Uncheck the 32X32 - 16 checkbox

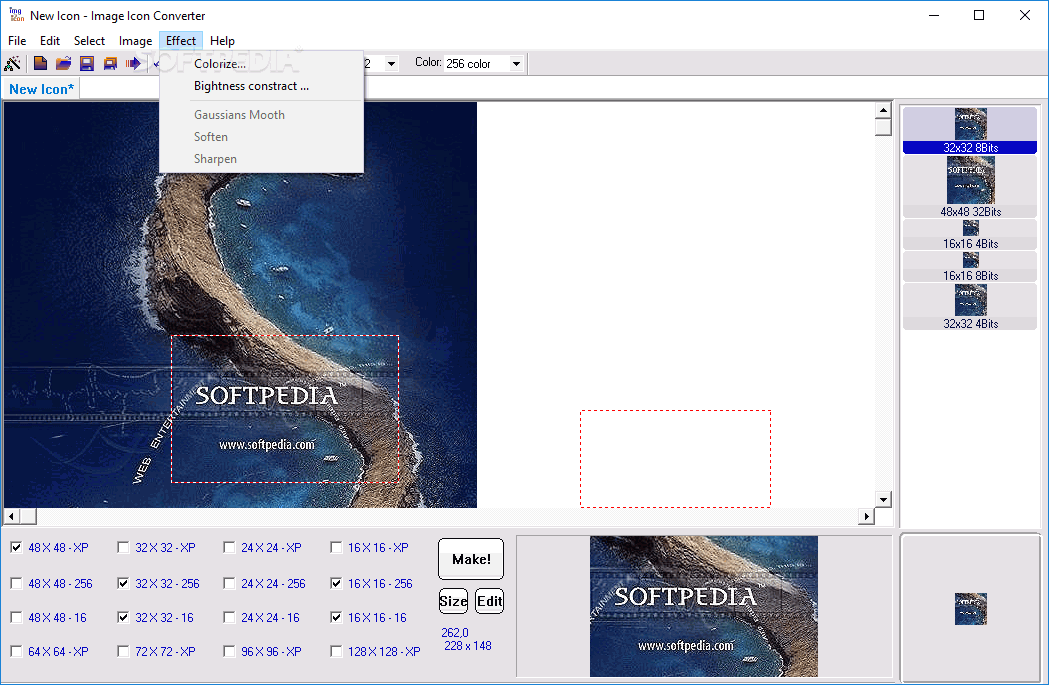[123, 617]
